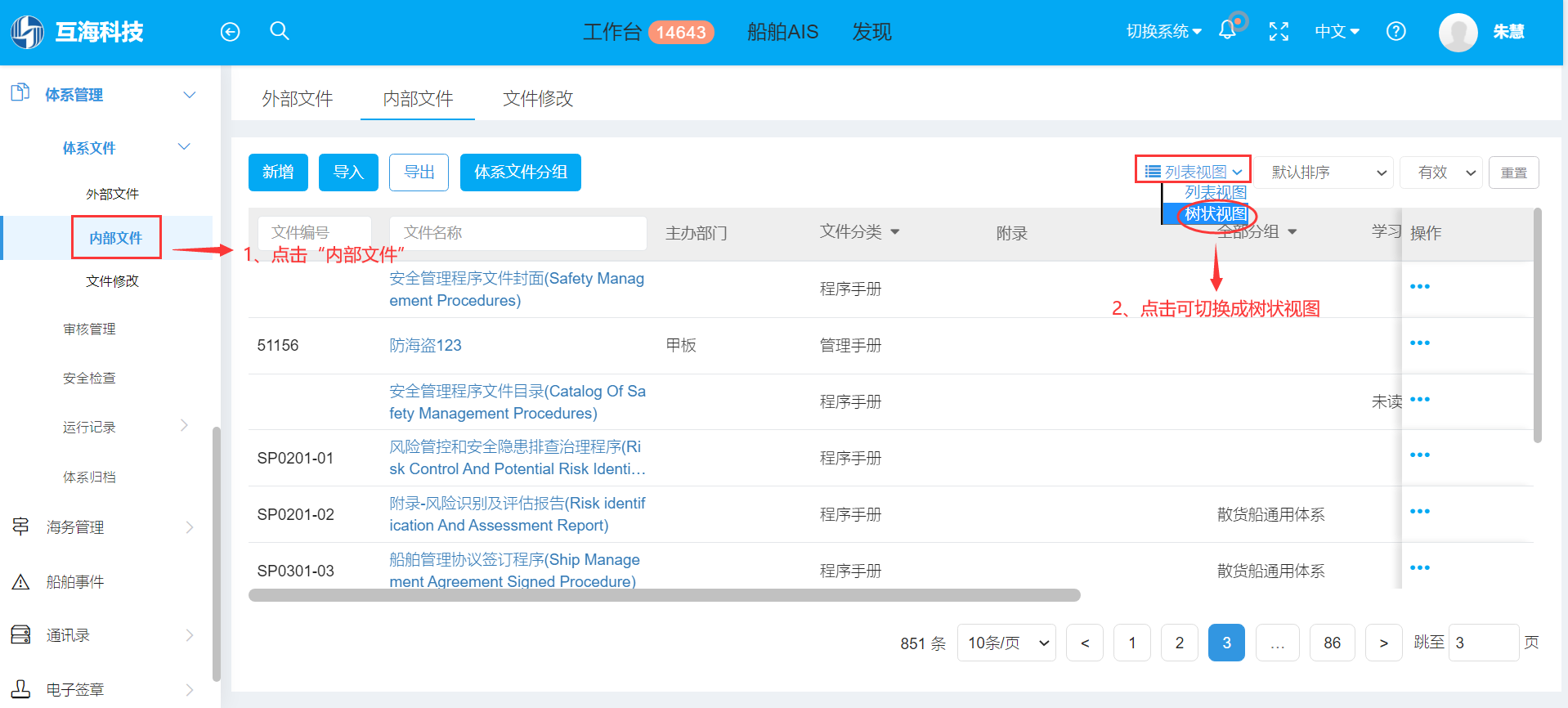Select 列表视图 option in view menu

[x=1215, y=193]
